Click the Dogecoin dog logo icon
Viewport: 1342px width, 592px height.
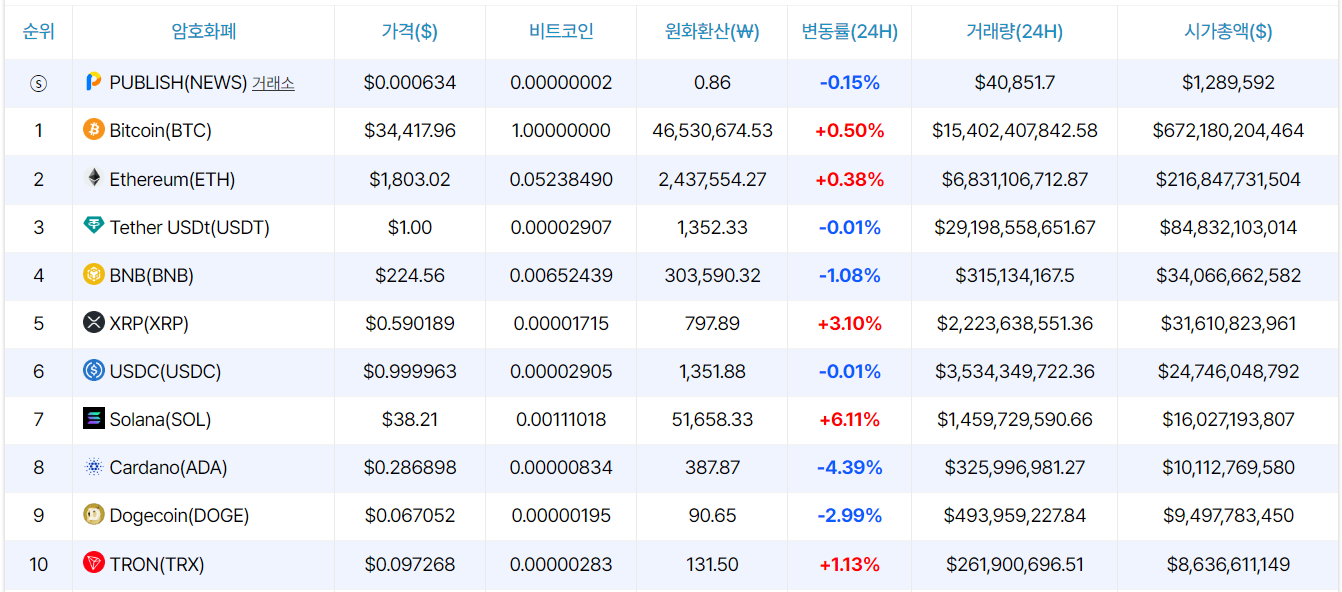pyautogui.click(x=93, y=515)
